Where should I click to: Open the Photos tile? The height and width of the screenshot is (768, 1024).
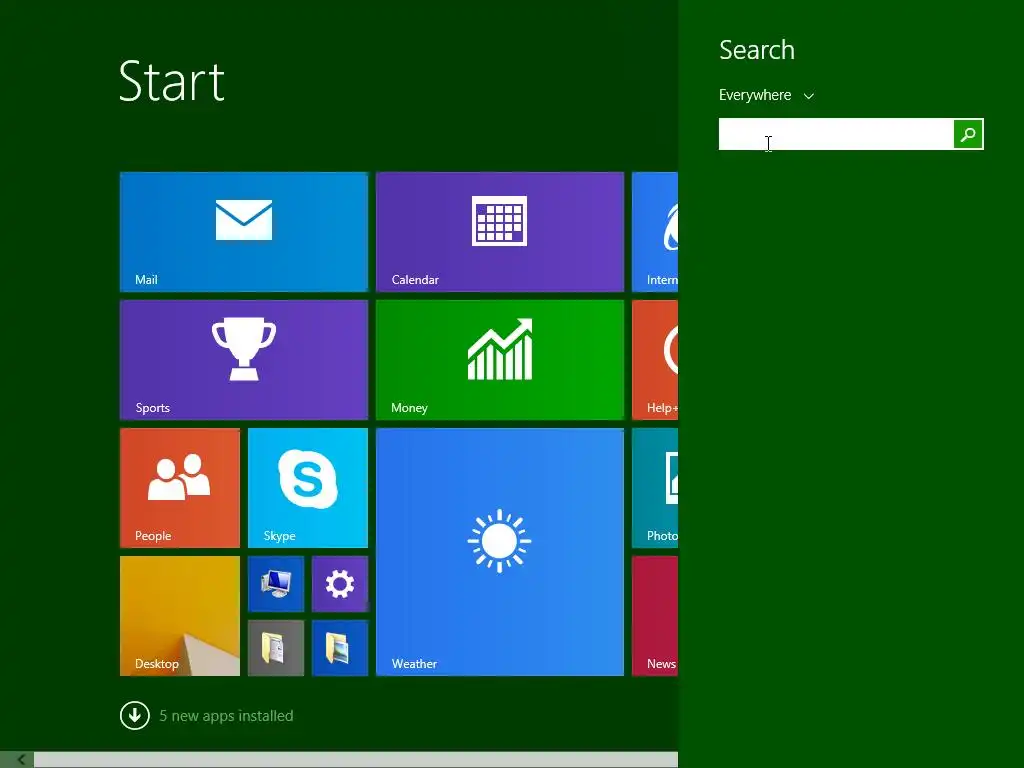click(655, 488)
